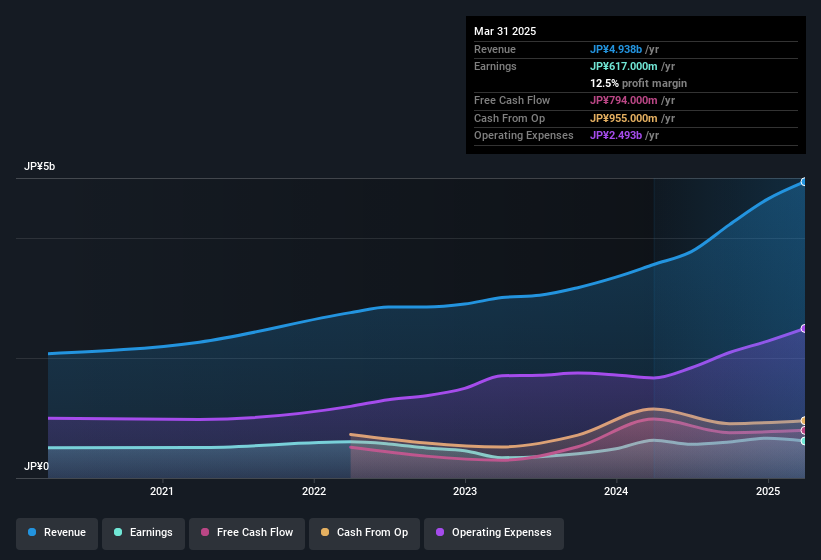Click the 2023 x-axis label
Screen dimensions: 821x560
465,491
